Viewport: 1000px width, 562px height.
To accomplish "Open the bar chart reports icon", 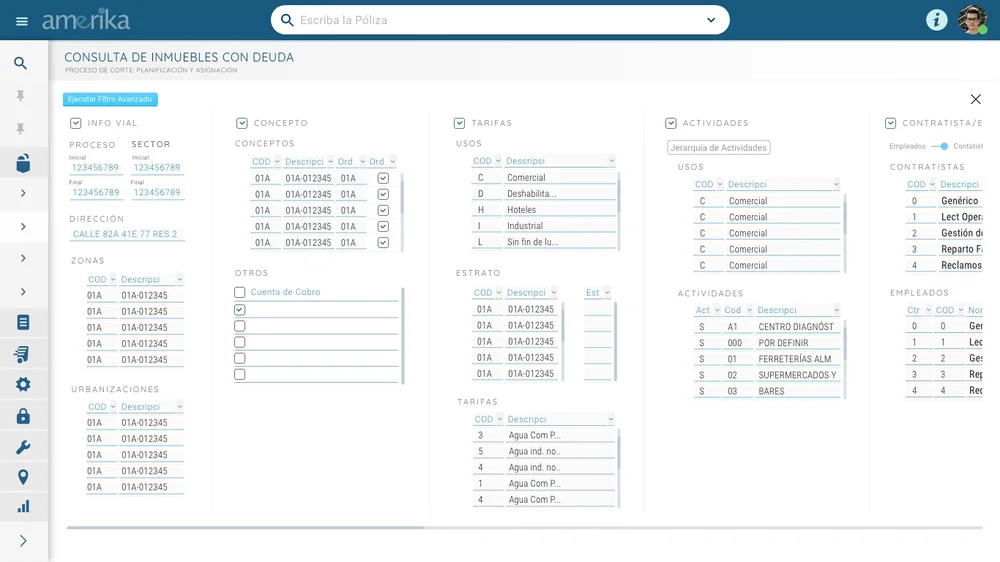I will pyautogui.click(x=23, y=507).
